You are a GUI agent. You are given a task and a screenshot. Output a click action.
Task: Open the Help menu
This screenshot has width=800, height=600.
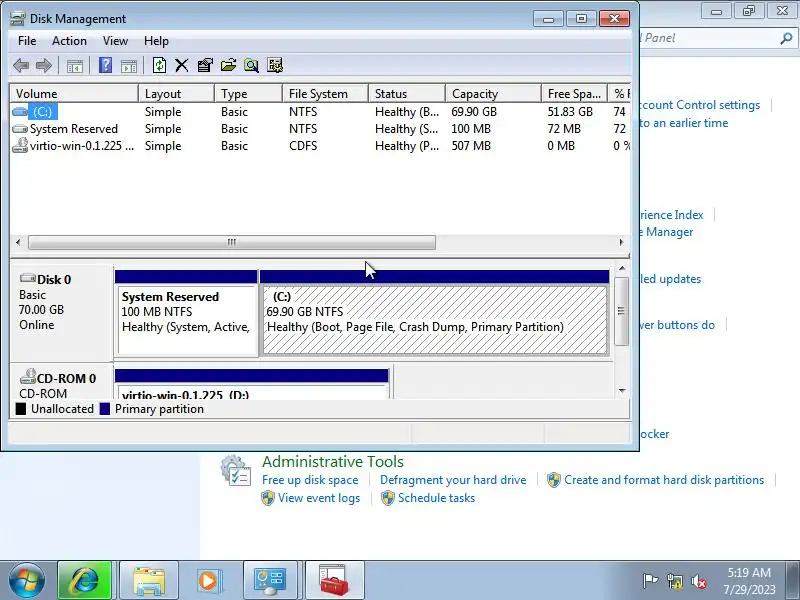point(156,41)
